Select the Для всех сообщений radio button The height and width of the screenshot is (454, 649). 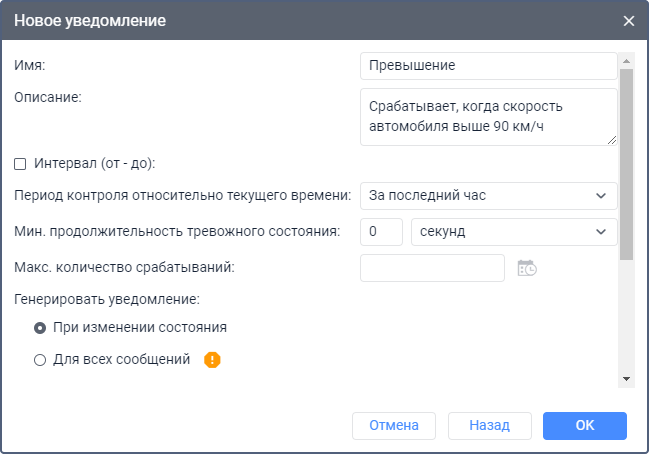[40, 360]
